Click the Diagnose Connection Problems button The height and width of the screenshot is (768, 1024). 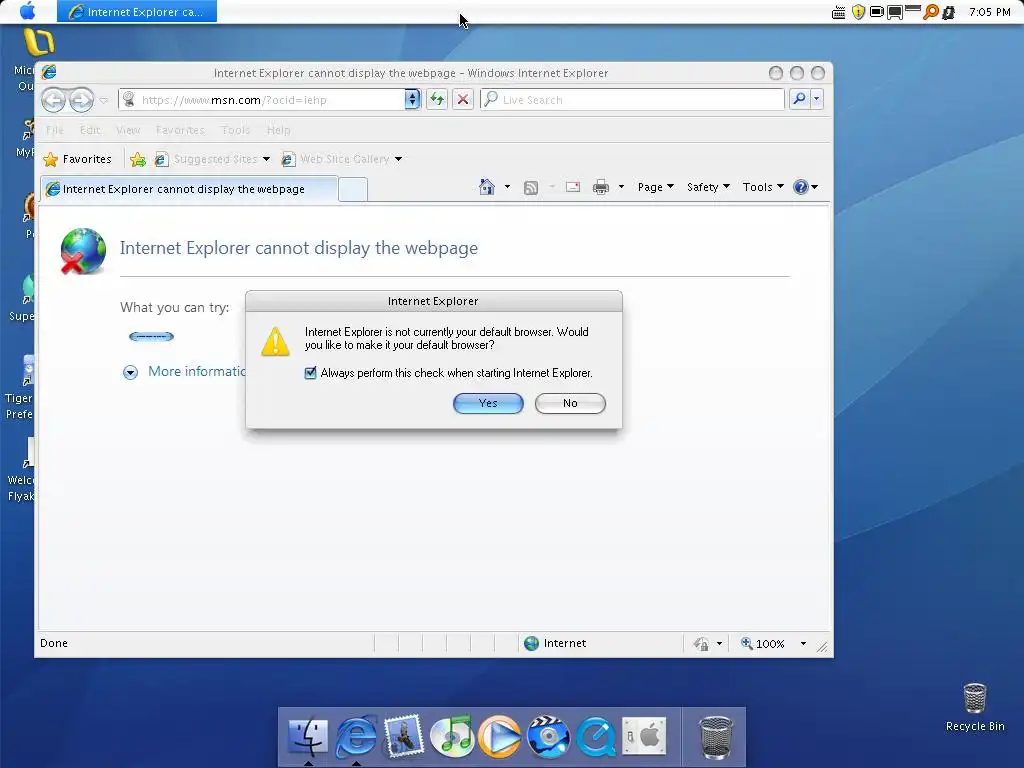pyautogui.click(x=152, y=337)
